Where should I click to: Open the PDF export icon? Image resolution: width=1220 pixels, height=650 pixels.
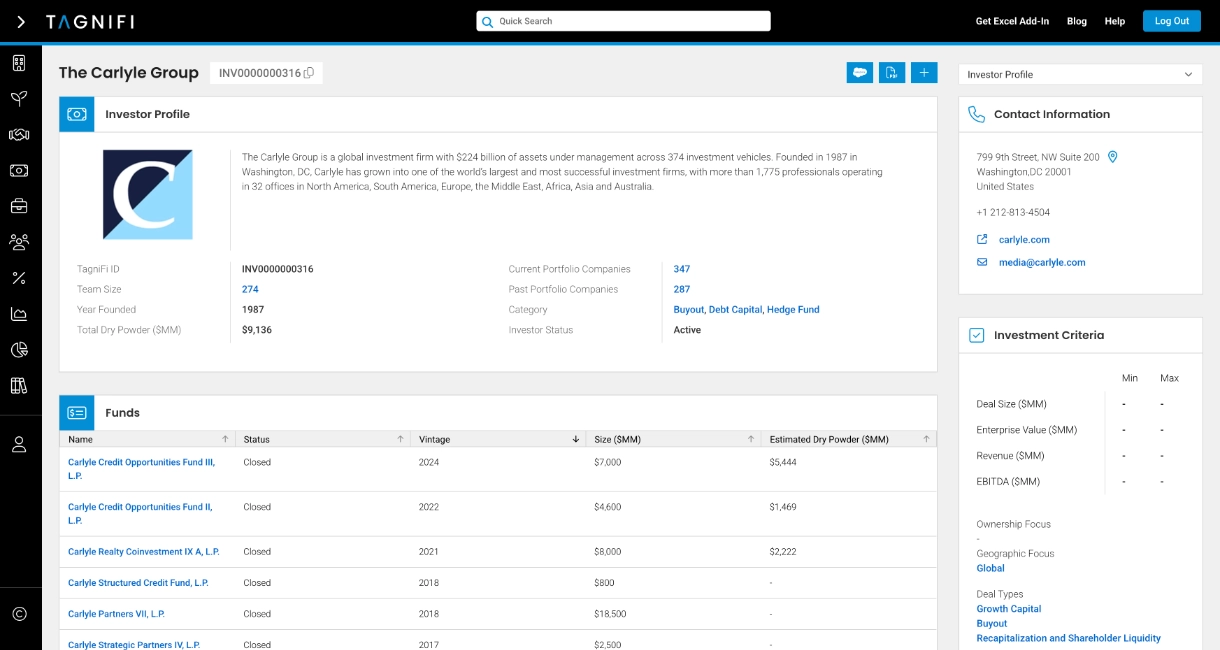[x=891, y=72]
